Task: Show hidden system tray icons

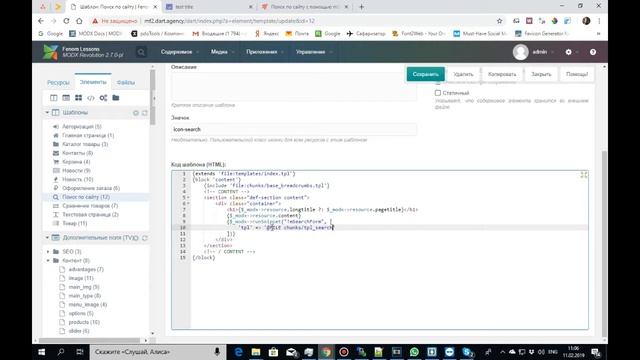Action: (502, 352)
